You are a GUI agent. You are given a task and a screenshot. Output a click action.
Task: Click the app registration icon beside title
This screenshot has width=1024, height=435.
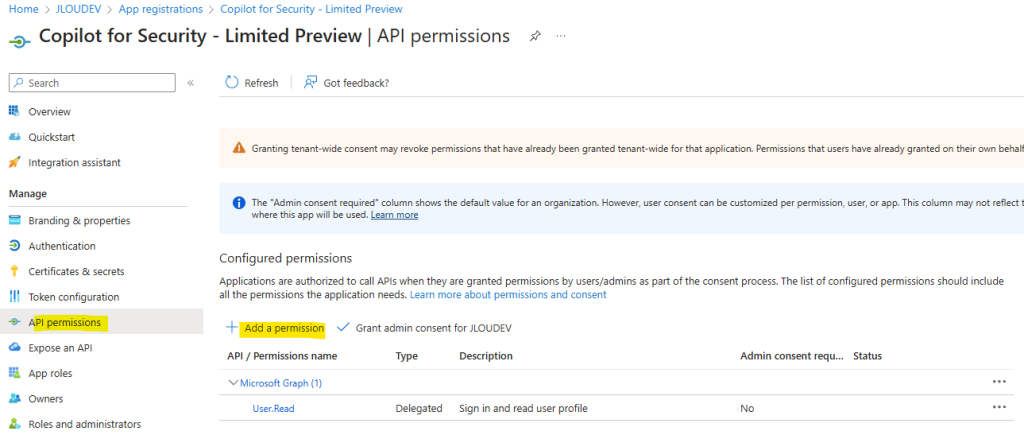(x=20, y=40)
